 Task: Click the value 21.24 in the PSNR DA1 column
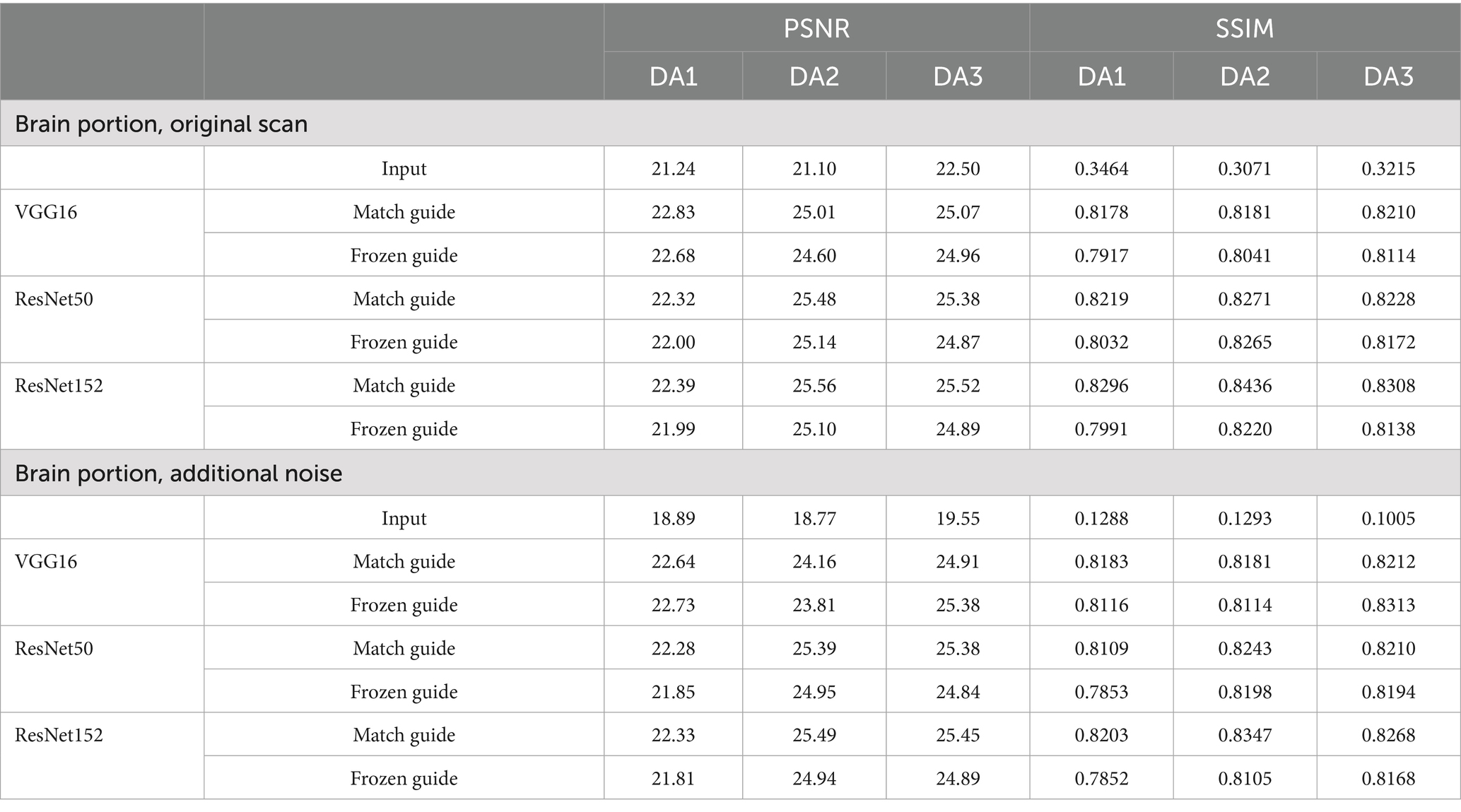674,168
